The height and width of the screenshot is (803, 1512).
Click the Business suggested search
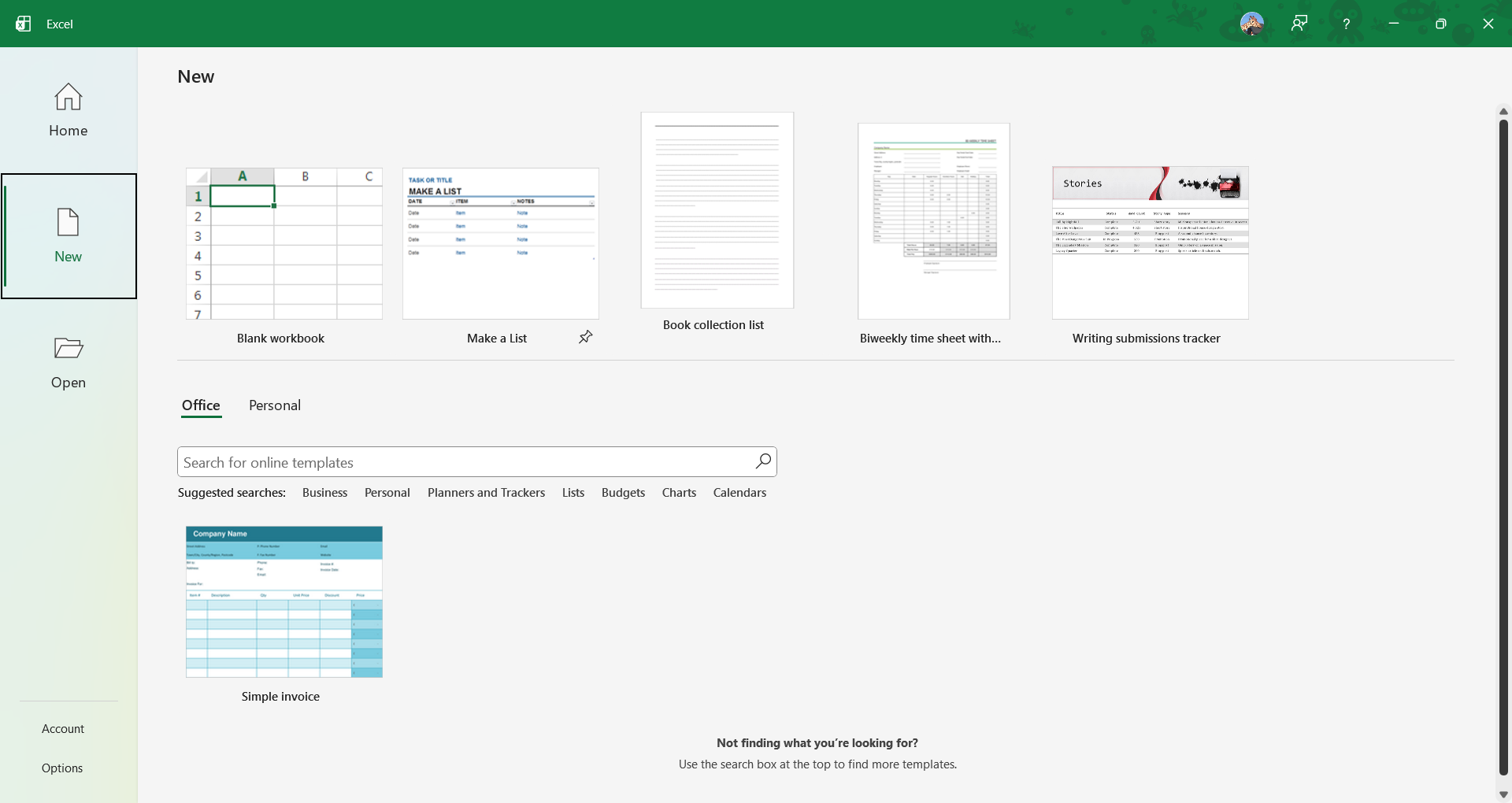325,493
